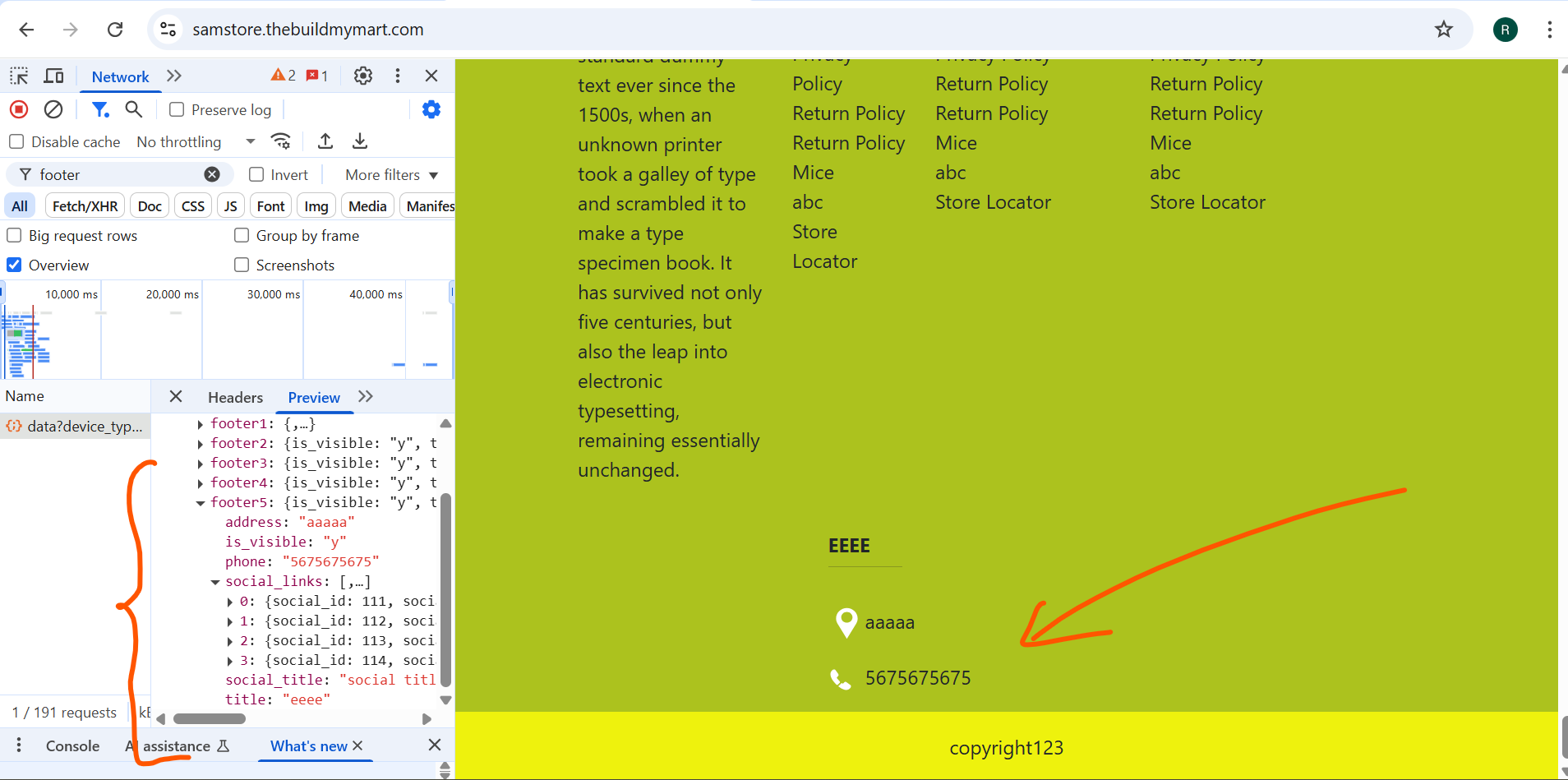Import HAR file upload icon
Screen dimensions: 1568x780
325,141
